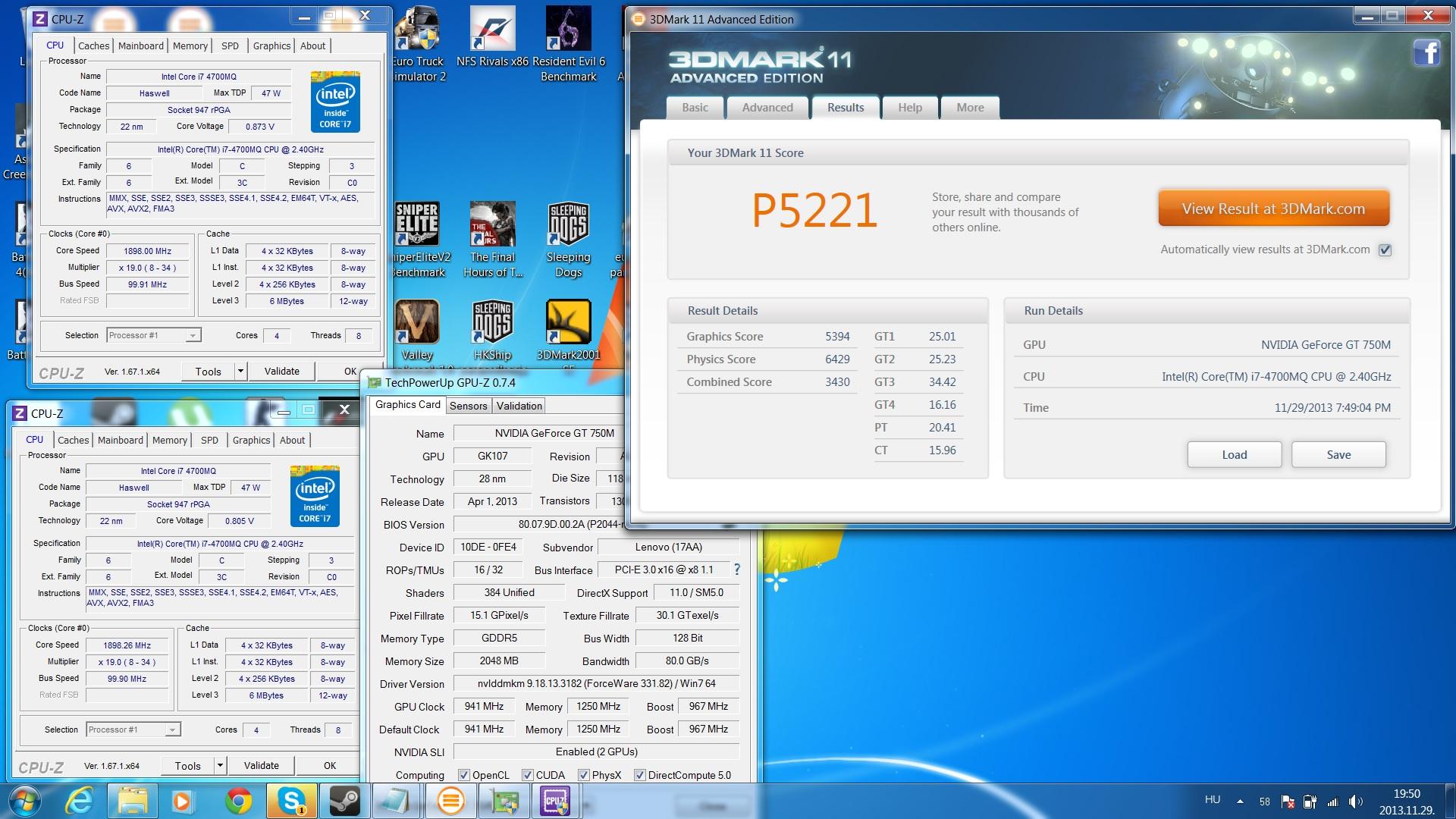Click the Load button in Run Details
This screenshot has width=1456, height=819.
1234,455
